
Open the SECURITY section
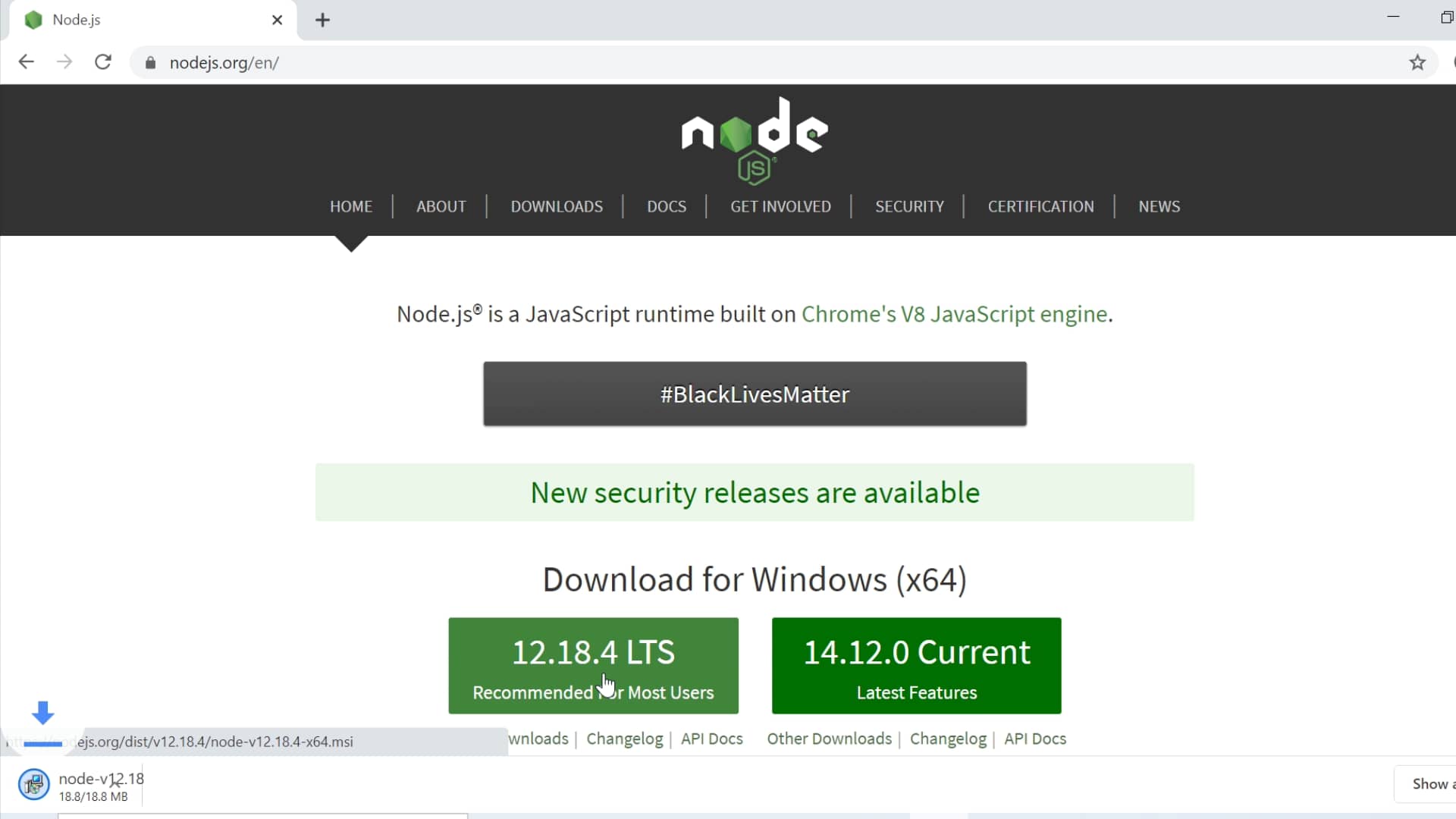[x=909, y=206]
